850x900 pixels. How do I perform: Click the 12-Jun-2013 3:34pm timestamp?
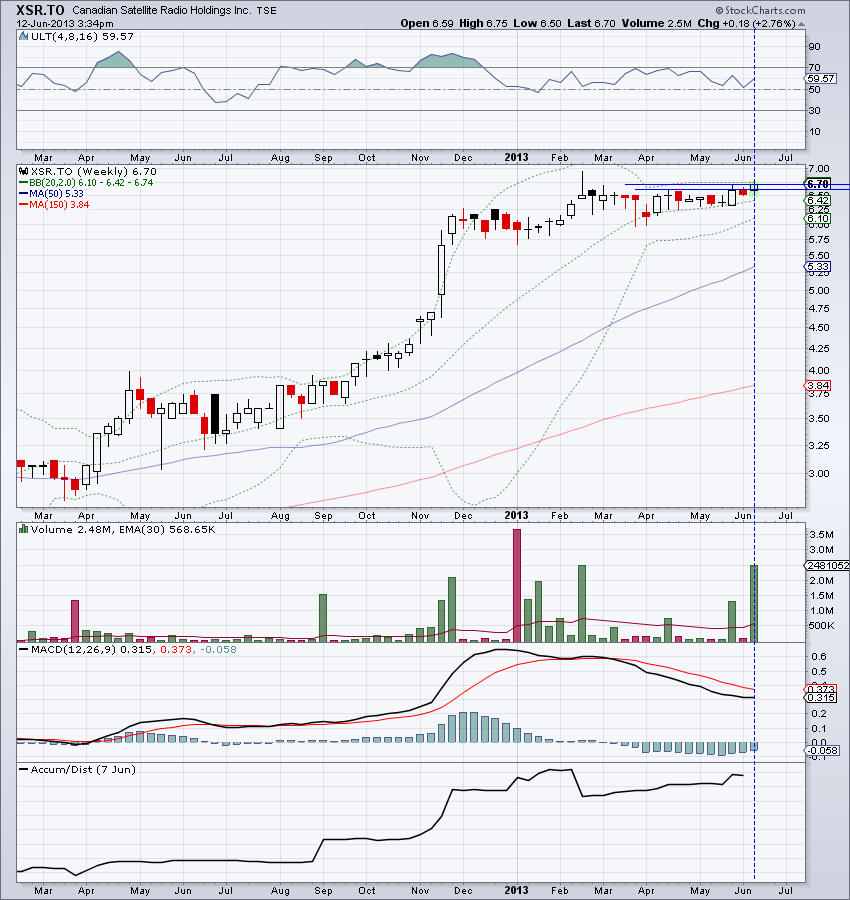point(65,24)
